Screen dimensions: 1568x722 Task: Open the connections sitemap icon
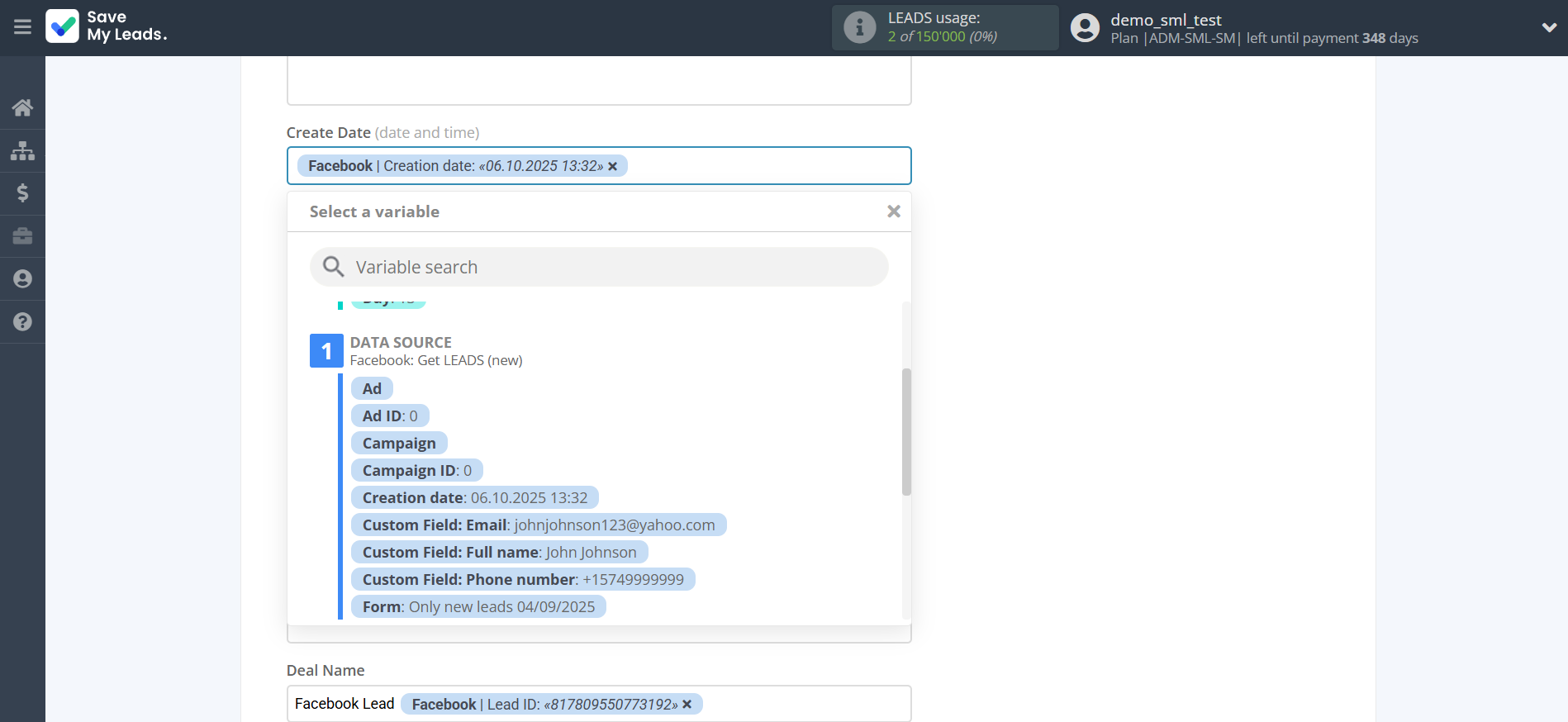22,150
